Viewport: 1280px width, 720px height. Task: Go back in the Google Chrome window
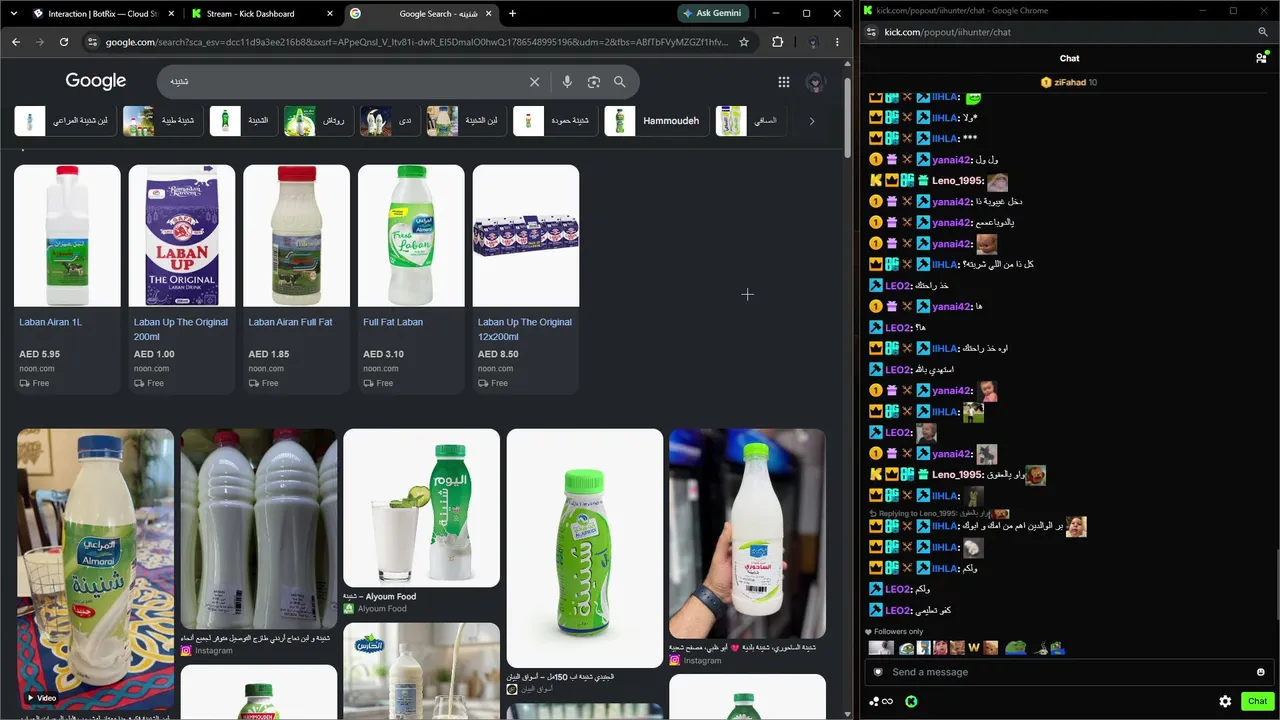pyautogui.click(x=16, y=42)
